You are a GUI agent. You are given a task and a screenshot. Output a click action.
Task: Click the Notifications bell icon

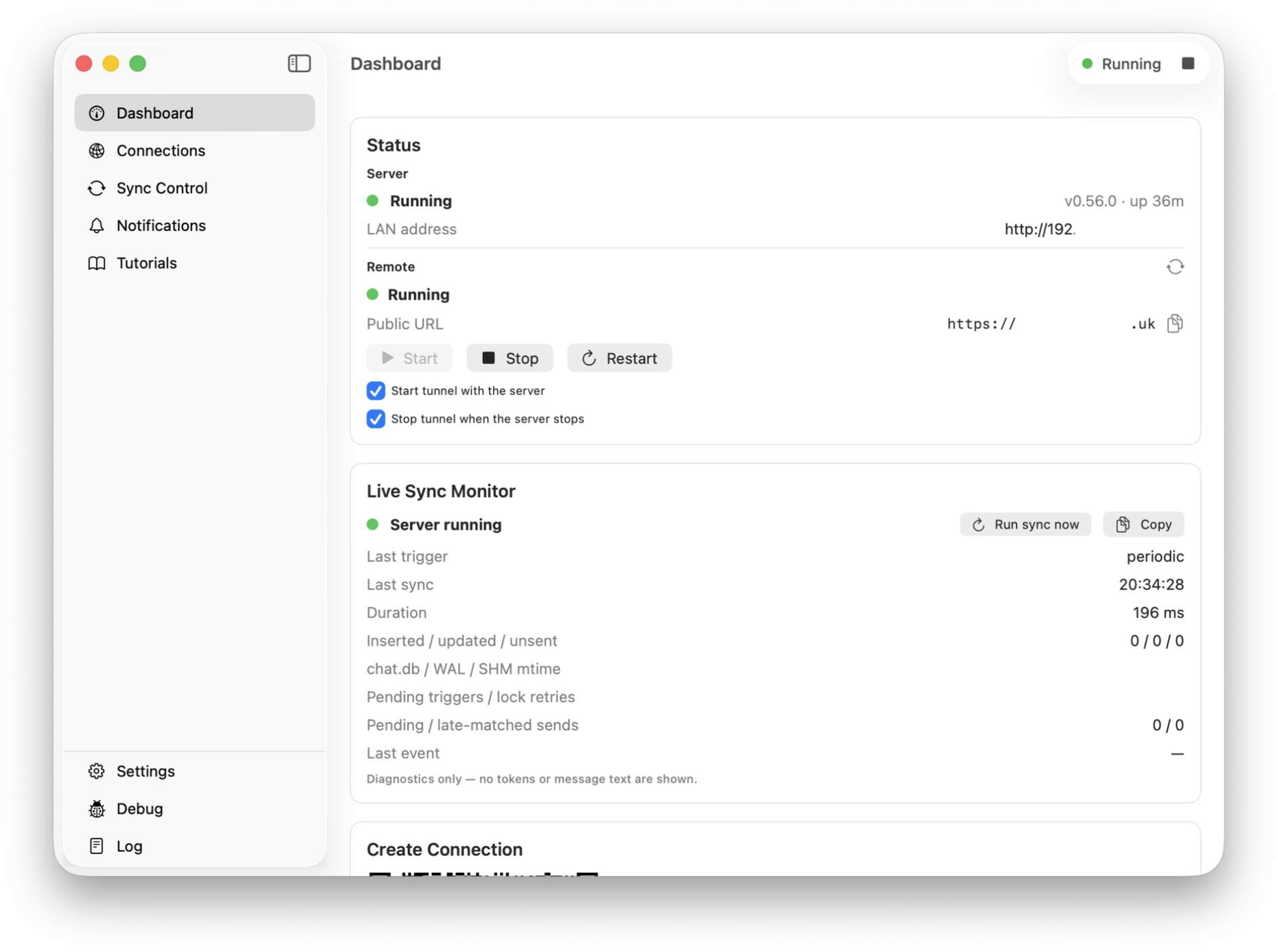click(97, 226)
